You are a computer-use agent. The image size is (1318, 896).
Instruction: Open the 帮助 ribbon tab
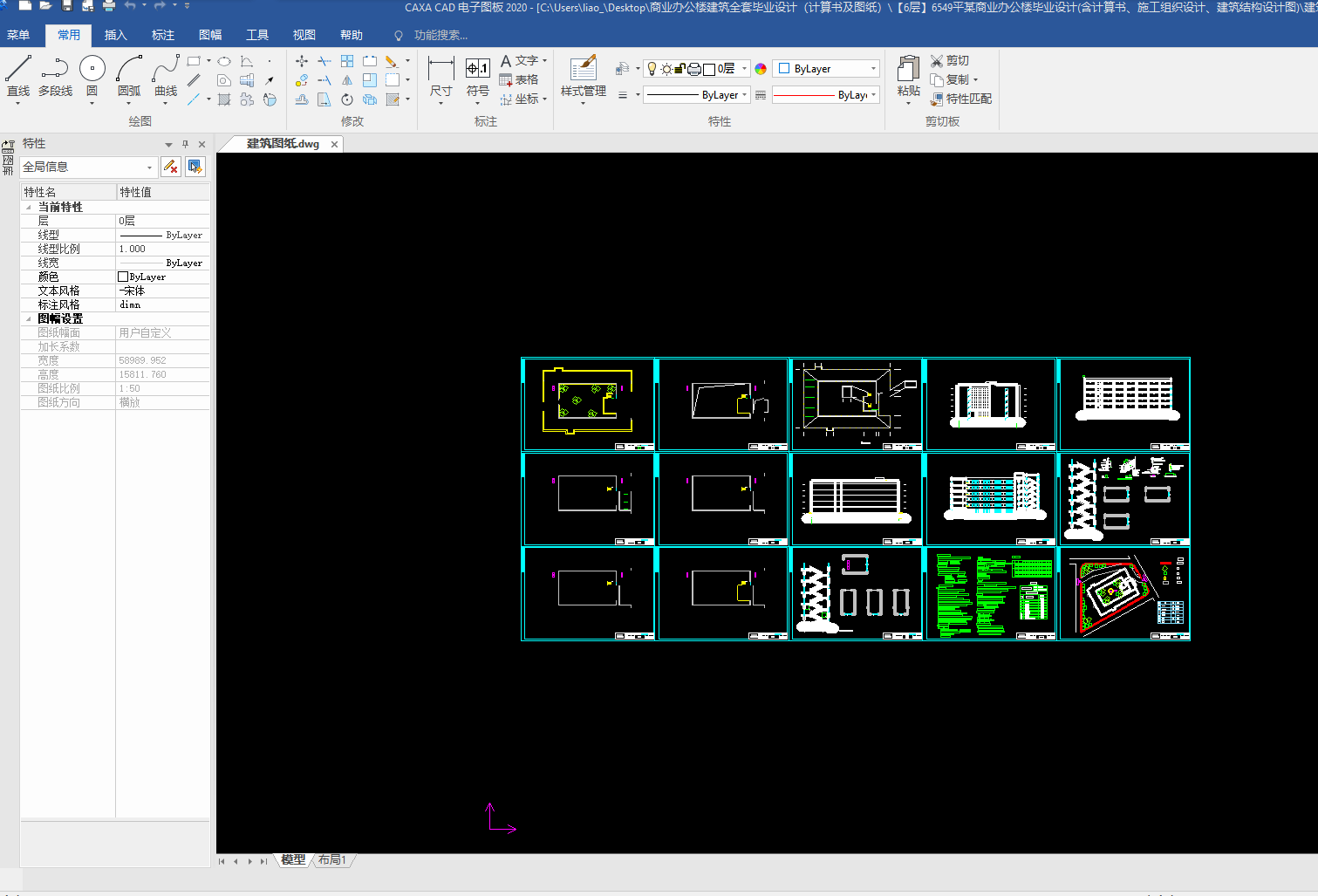[352, 35]
